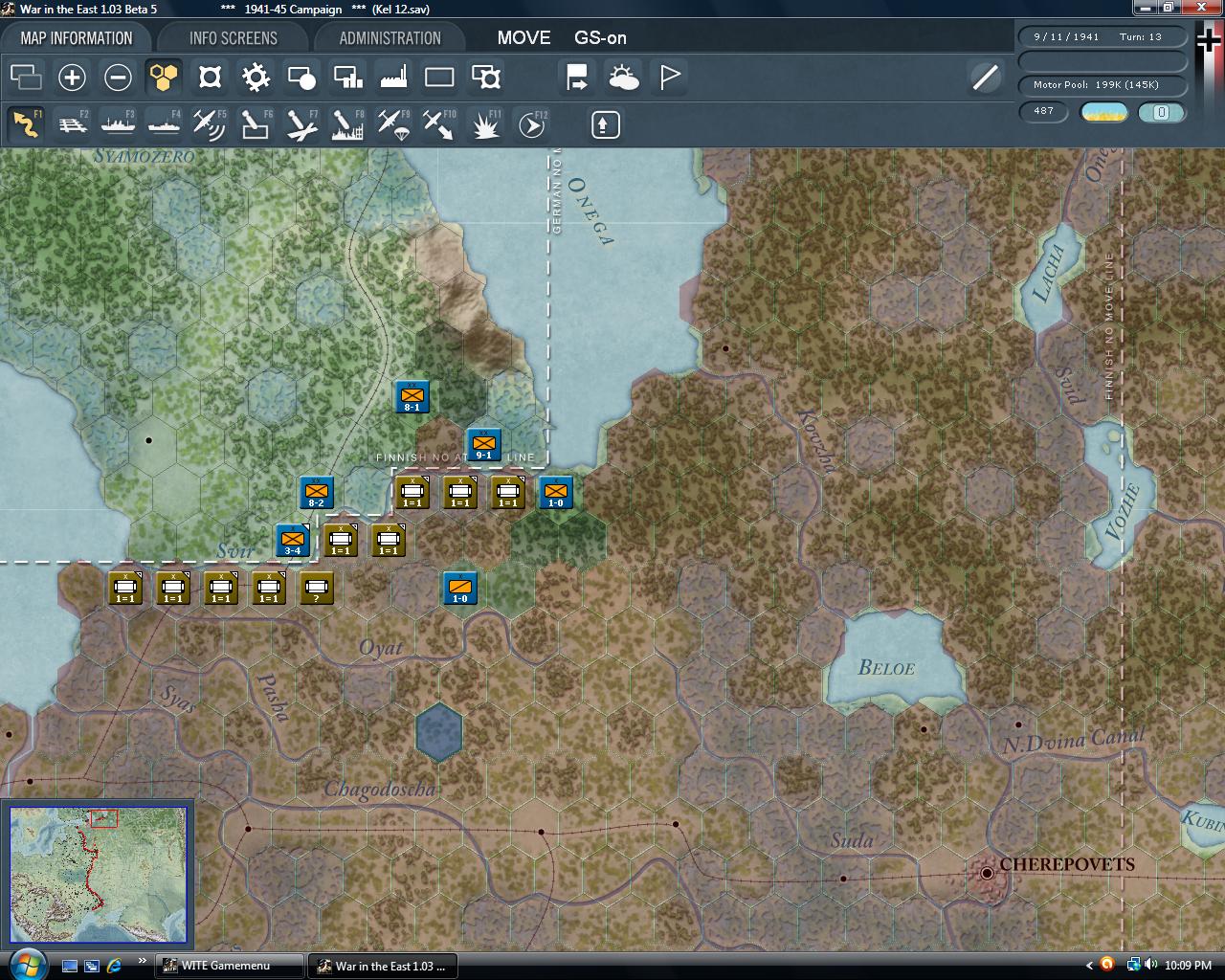This screenshot has width=1225, height=980.
Task: Open WITE Gamemenu from the taskbar
Action: (230, 966)
